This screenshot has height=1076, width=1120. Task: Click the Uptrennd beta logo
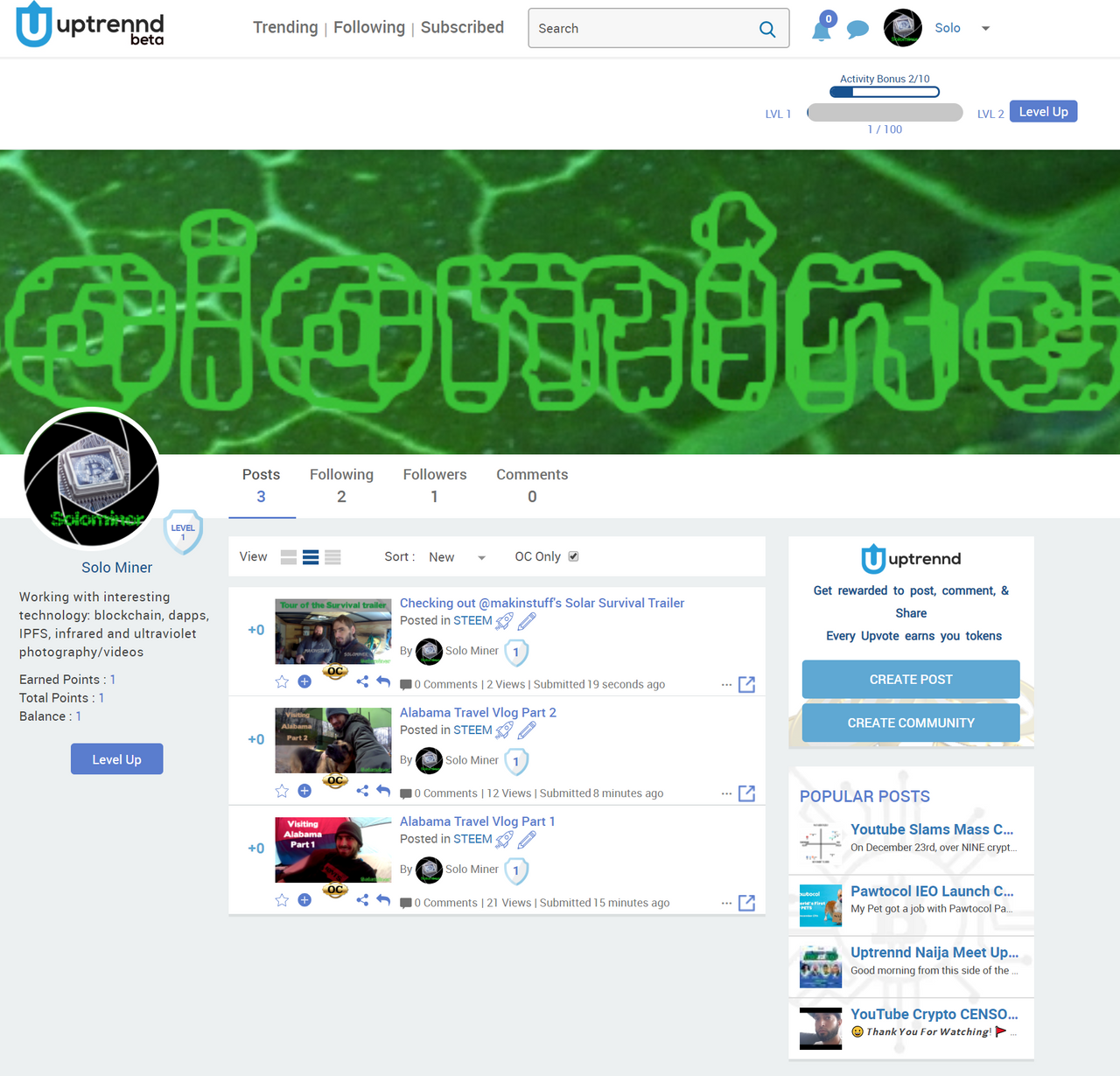[x=90, y=24]
